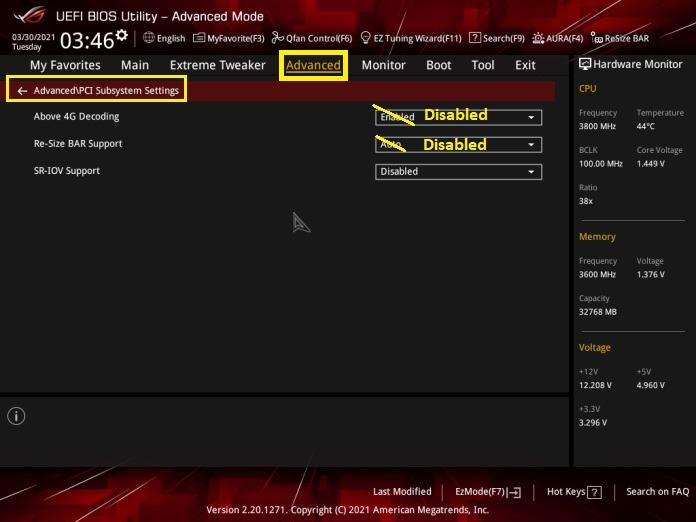Open AURA(F4) lighting settings
696x522 pixels.
(558, 38)
